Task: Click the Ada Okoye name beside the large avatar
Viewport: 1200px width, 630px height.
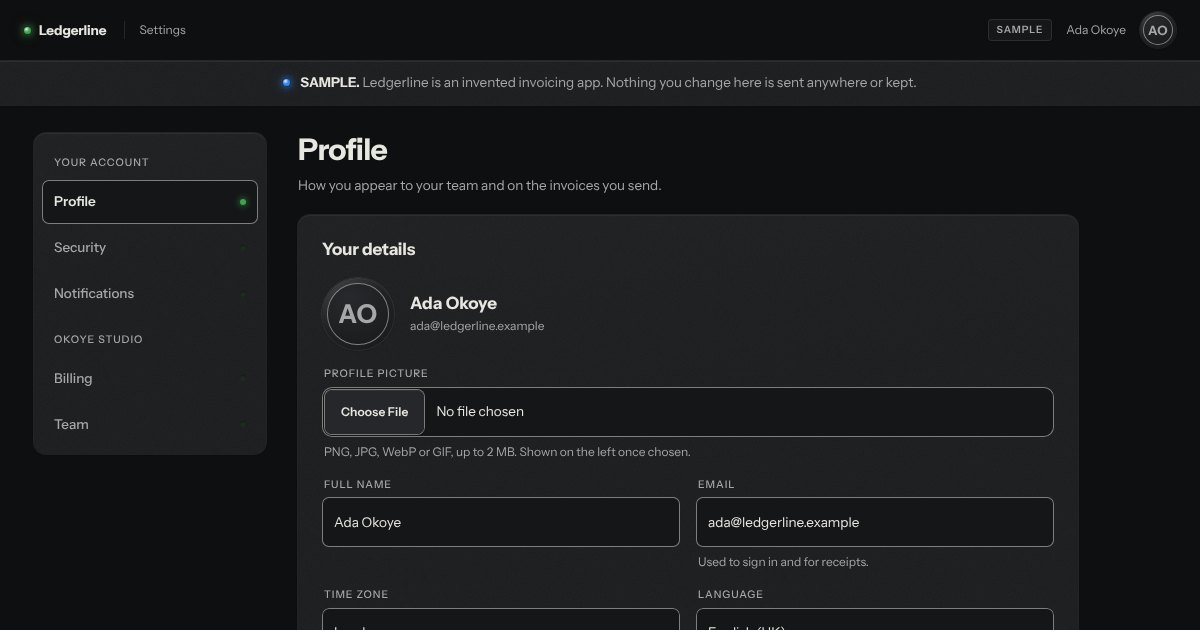Action: click(454, 304)
